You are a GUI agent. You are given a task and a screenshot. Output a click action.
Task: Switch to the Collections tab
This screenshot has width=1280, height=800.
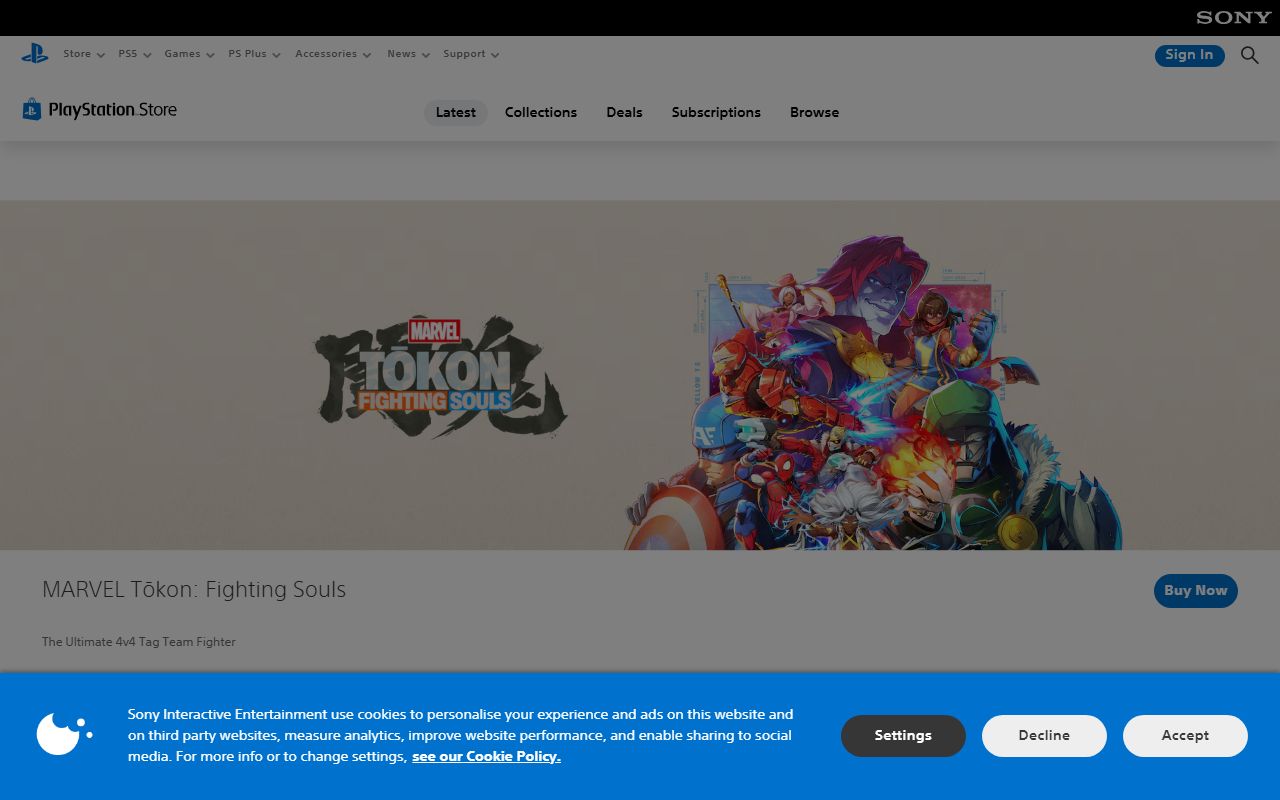tap(541, 112)
